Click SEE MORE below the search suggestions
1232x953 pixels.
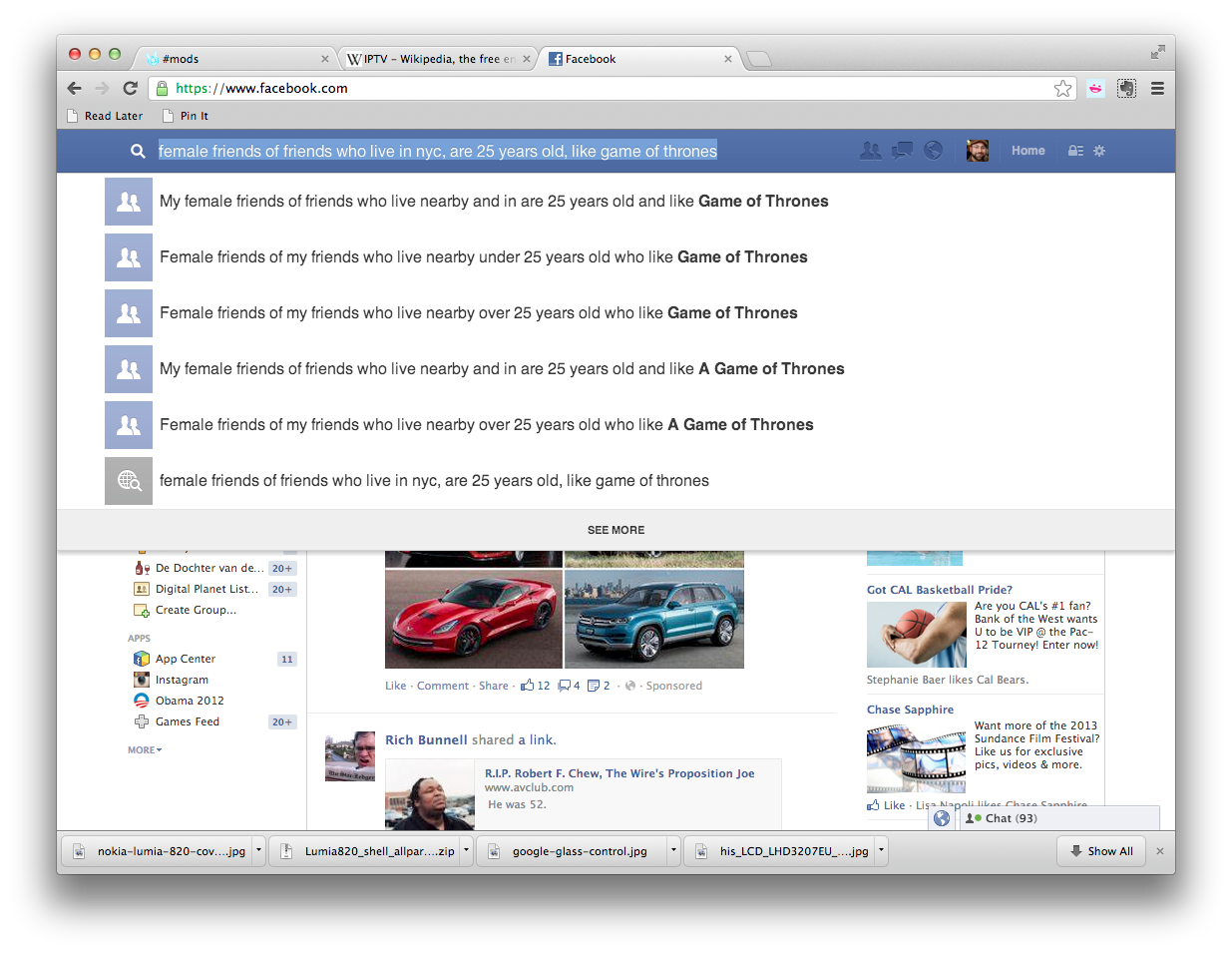coord(616,530)
